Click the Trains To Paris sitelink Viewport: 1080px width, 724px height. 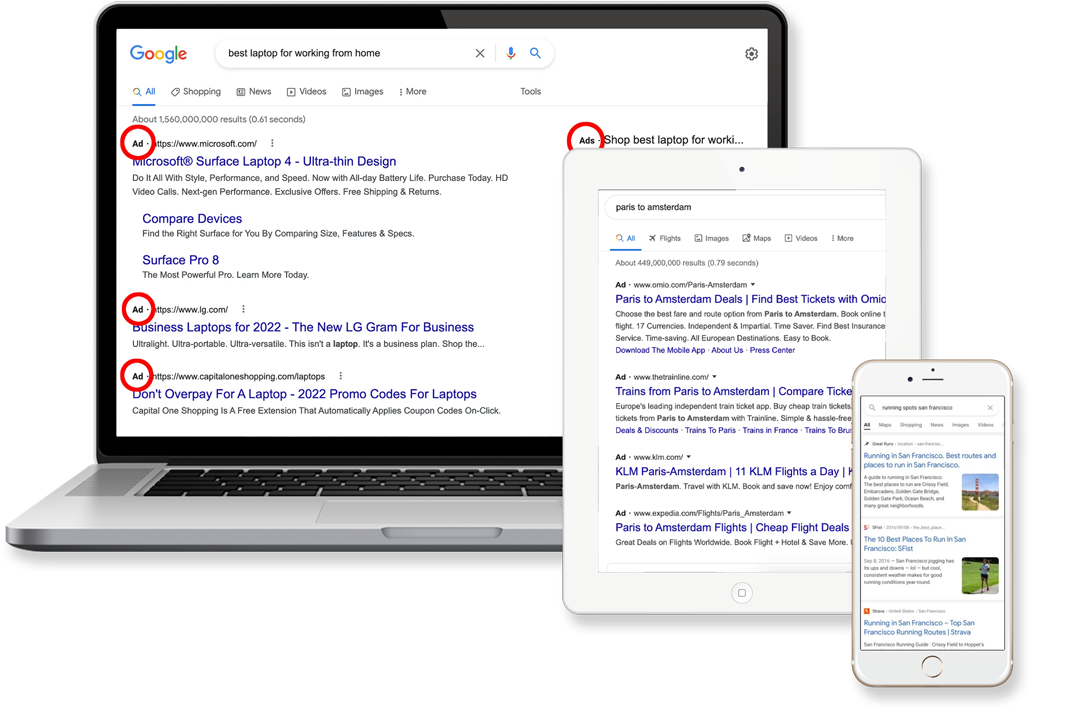710,431
